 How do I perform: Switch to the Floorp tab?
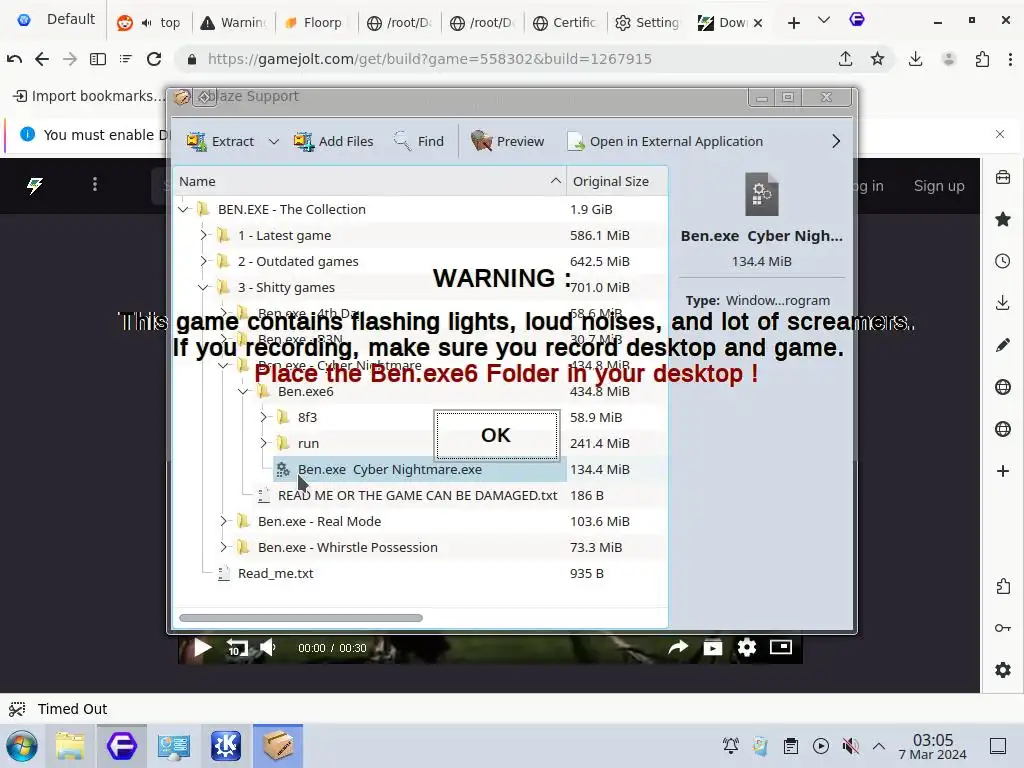pos(314,23)
